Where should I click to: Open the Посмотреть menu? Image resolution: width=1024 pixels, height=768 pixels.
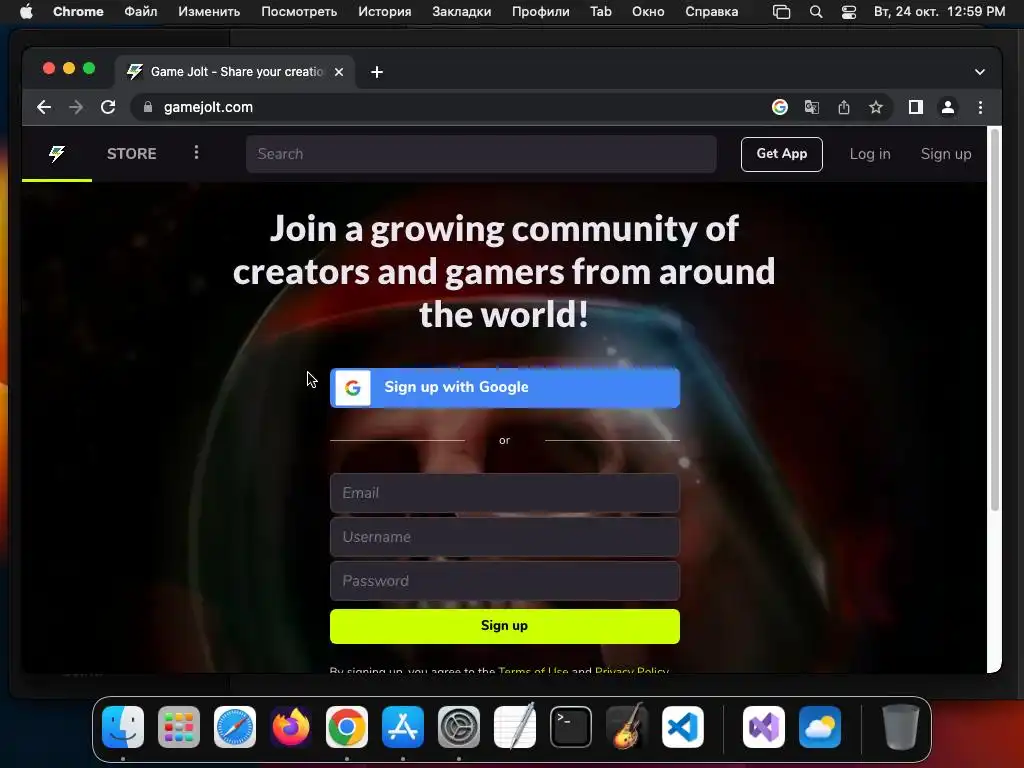click(299, 12)
